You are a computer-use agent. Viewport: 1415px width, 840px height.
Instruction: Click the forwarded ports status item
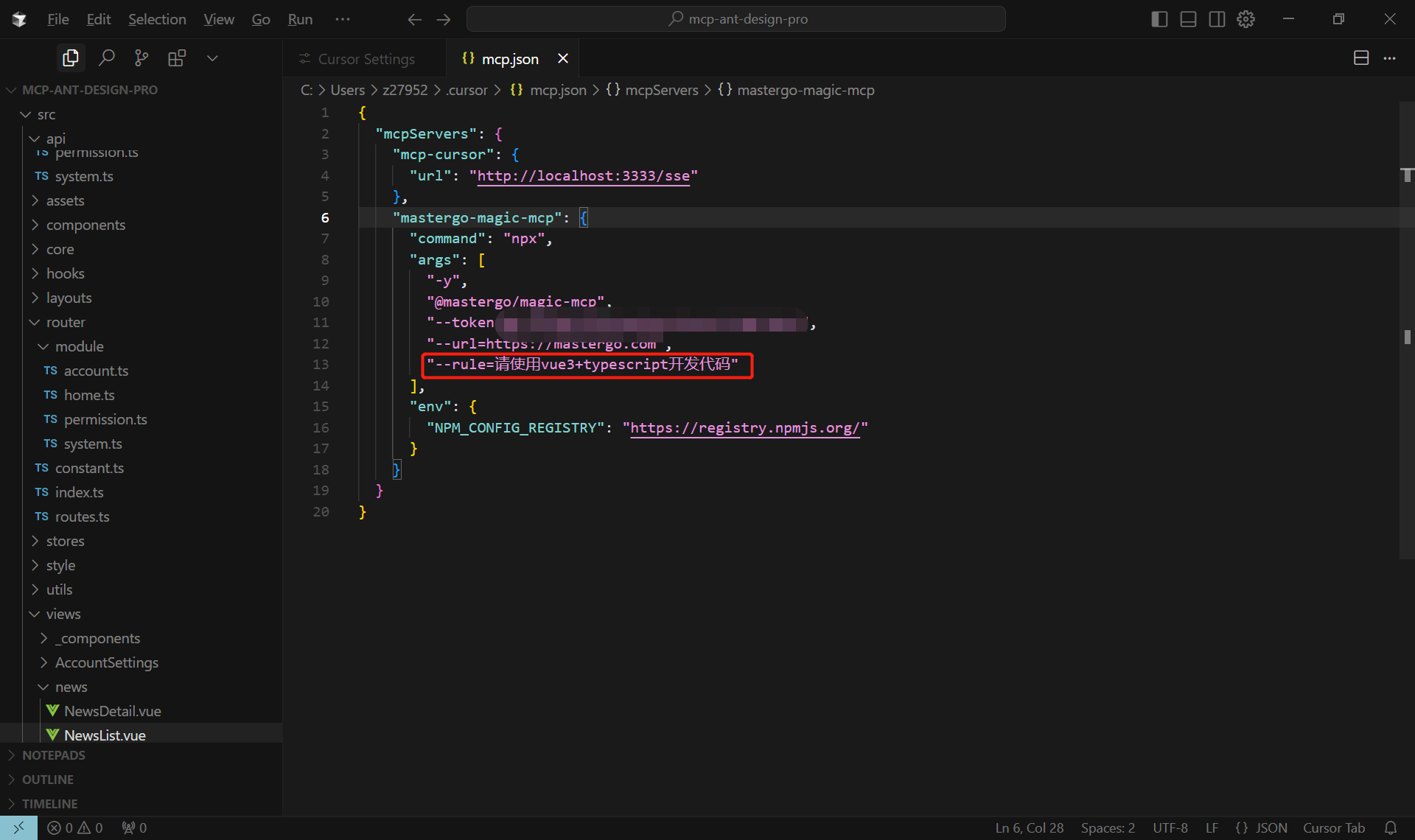coord(134,828)
